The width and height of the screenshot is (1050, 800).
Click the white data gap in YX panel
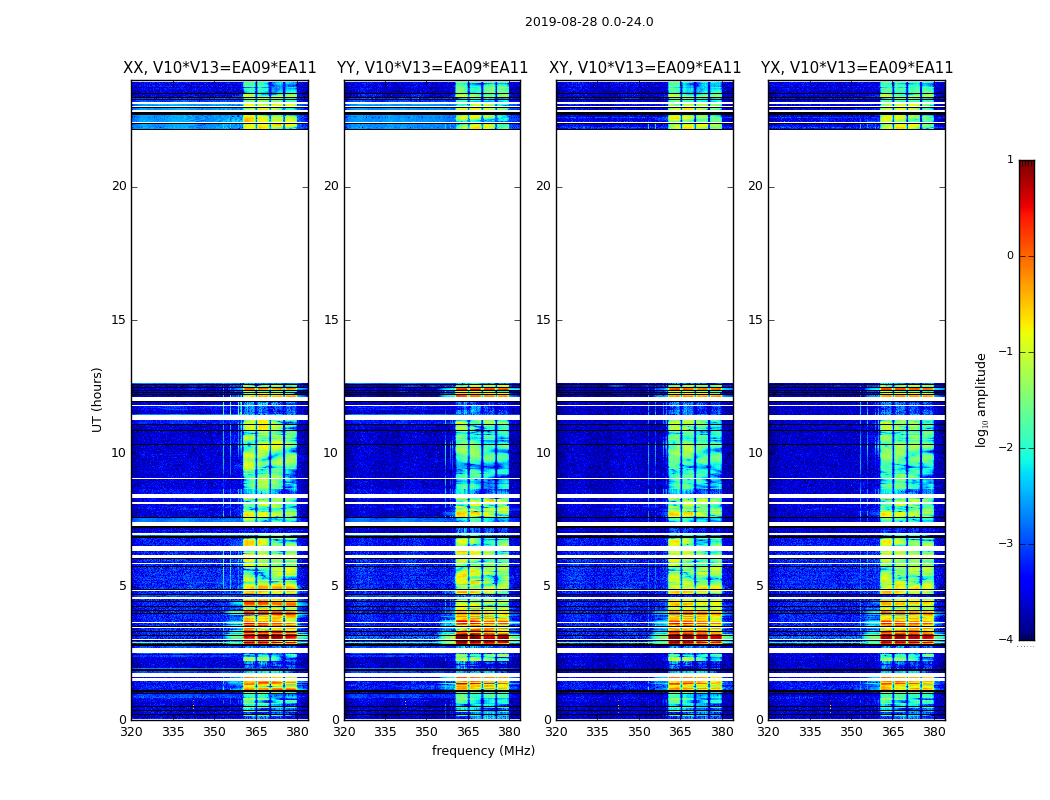coord(857,256)
